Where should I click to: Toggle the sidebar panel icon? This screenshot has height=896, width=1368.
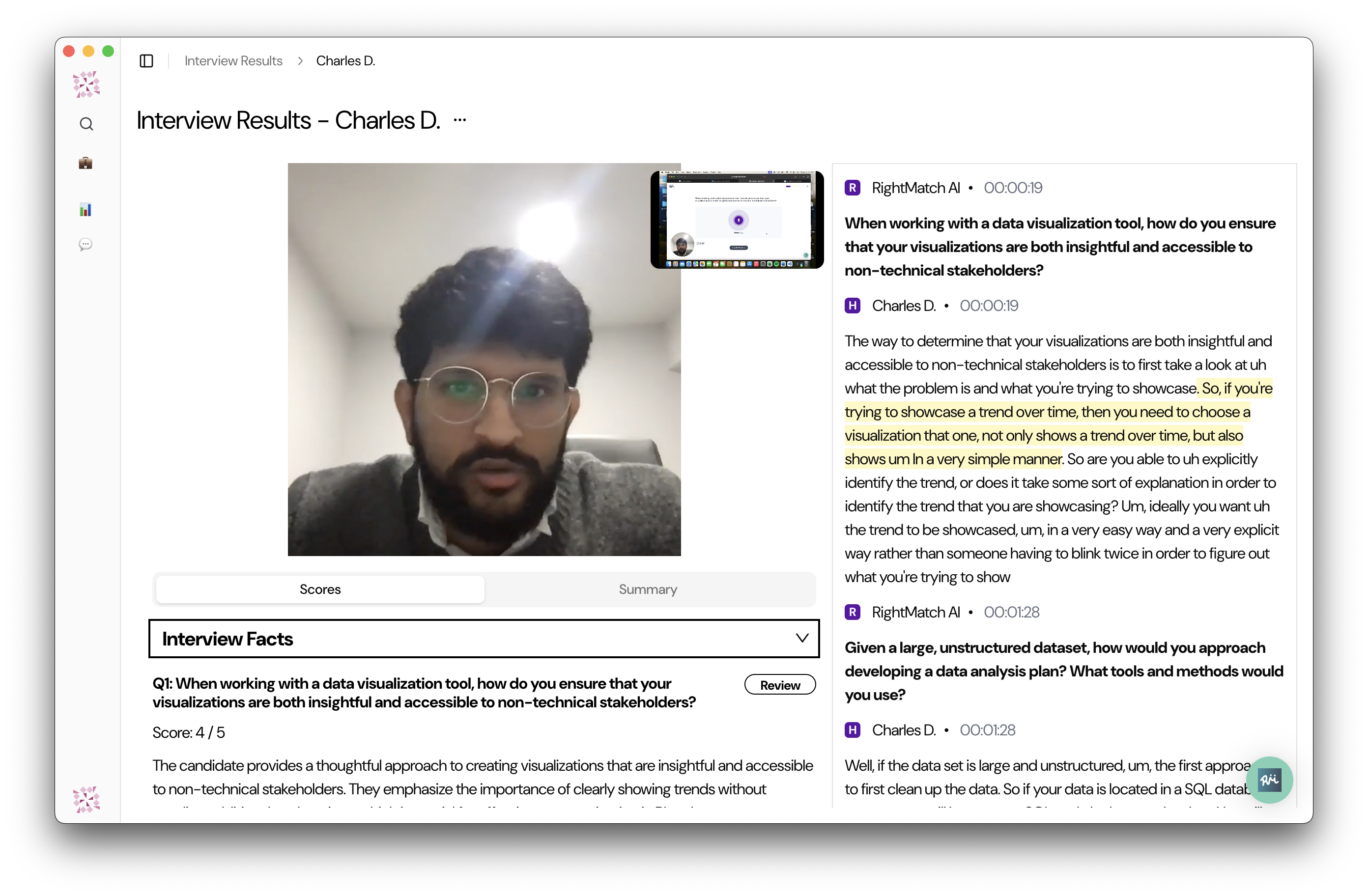pos(146,61)
